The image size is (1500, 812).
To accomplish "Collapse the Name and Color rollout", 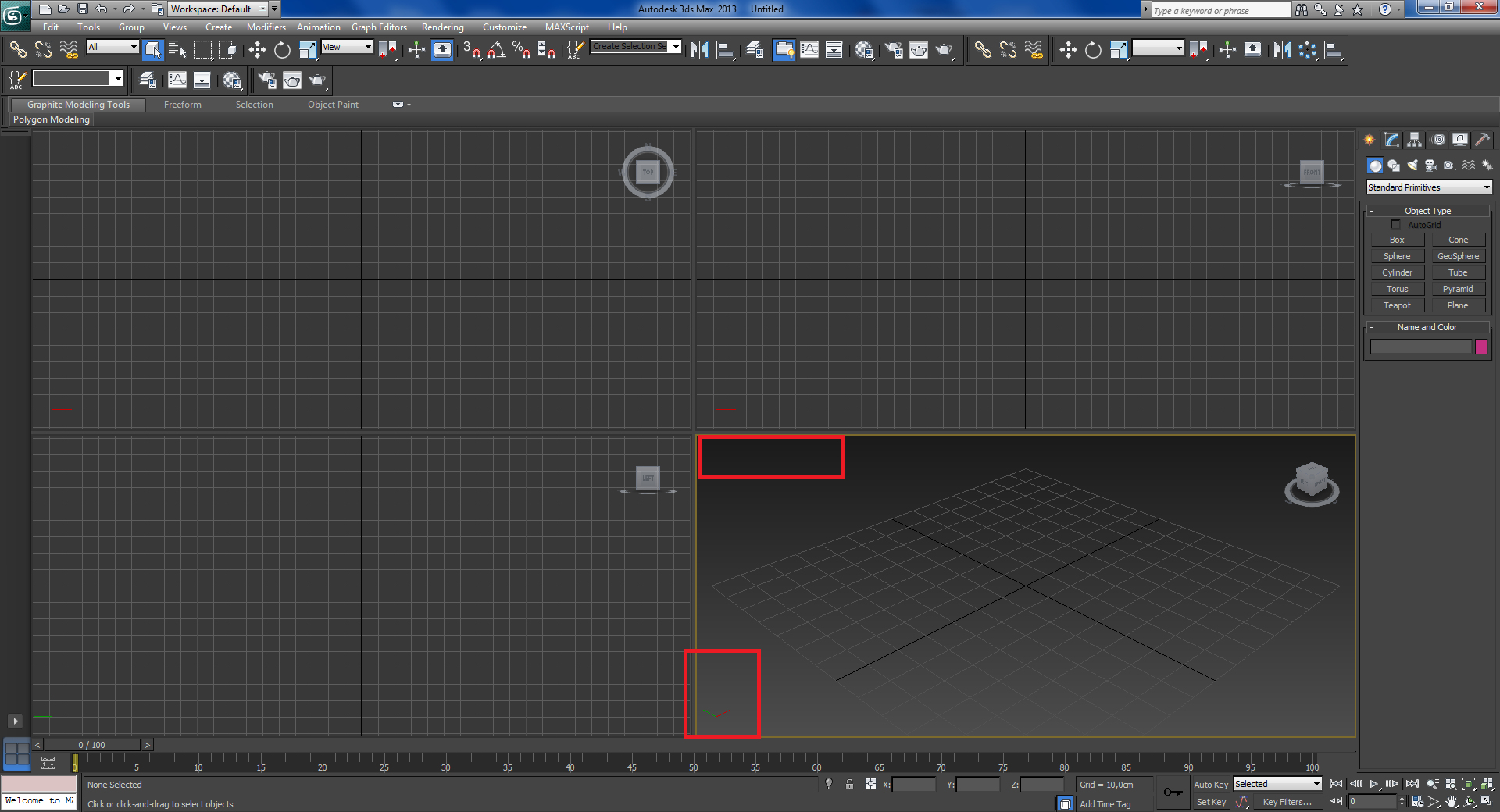I will [1427, 327].
